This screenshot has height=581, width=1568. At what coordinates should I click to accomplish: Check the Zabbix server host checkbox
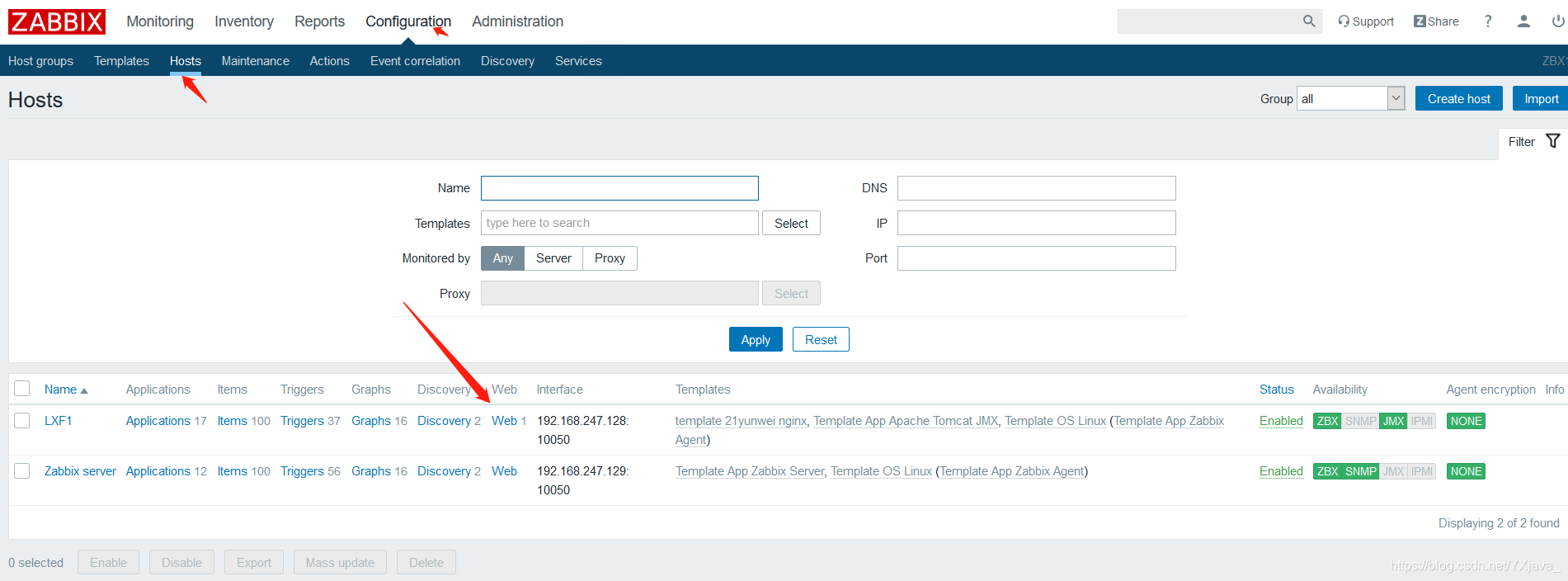(22, 470)
